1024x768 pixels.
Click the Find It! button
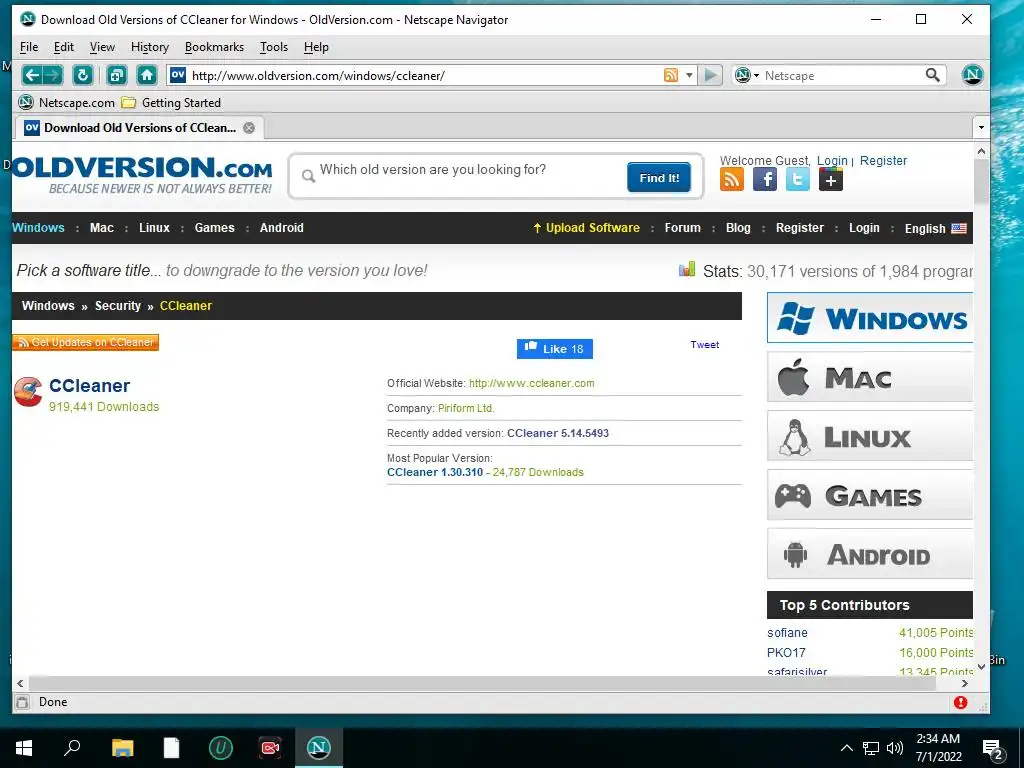659,178
